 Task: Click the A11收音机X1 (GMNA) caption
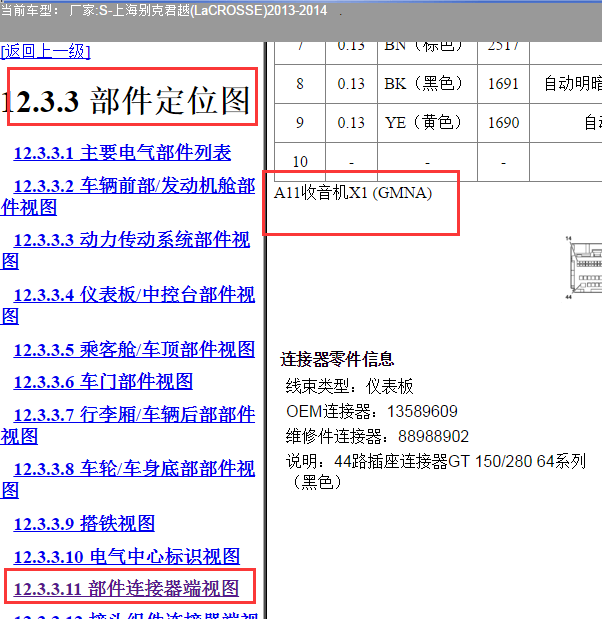pos(353,193)
